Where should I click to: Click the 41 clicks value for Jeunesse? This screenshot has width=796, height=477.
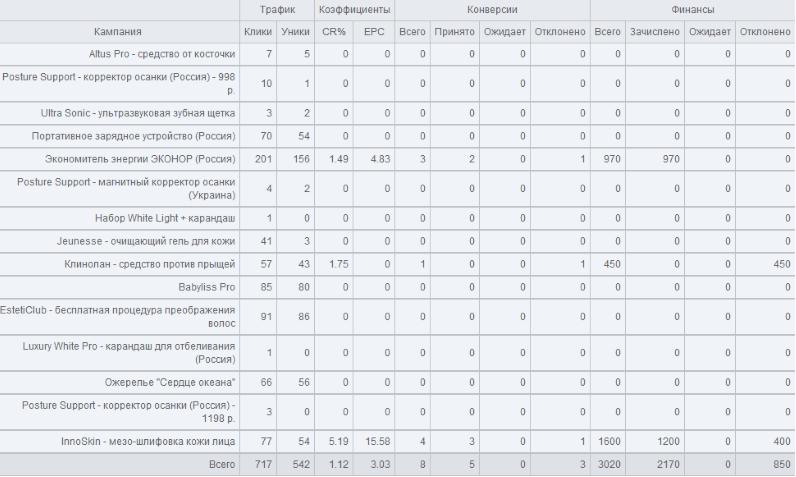266,241
